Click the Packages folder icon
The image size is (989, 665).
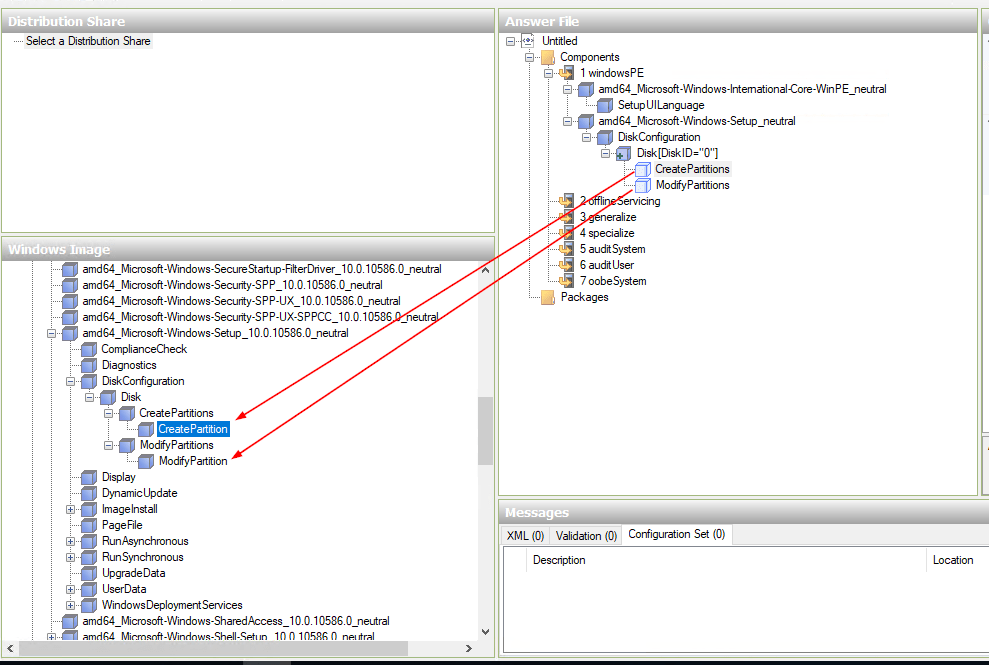547,297
